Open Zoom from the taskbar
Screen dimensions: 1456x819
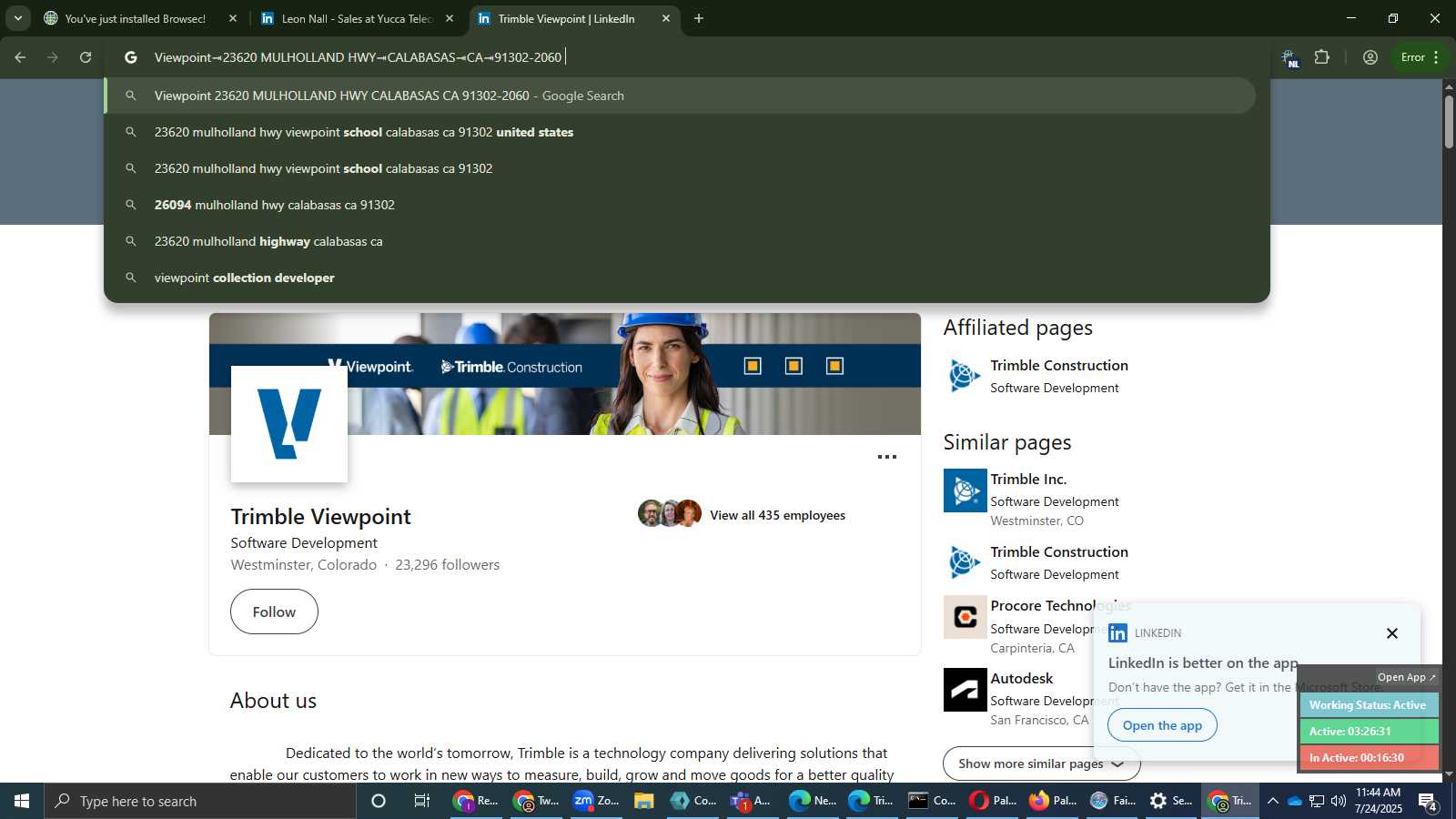596,801
